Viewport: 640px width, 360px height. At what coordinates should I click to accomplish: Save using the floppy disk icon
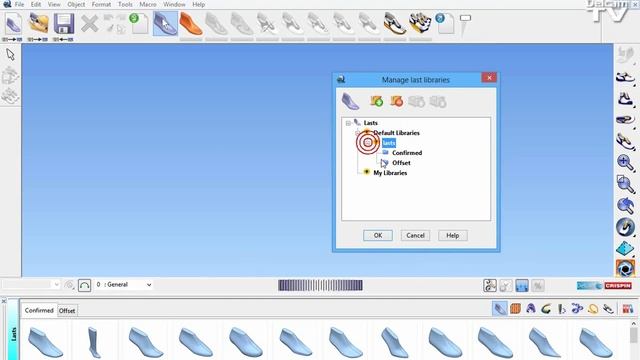coord(64,24)
